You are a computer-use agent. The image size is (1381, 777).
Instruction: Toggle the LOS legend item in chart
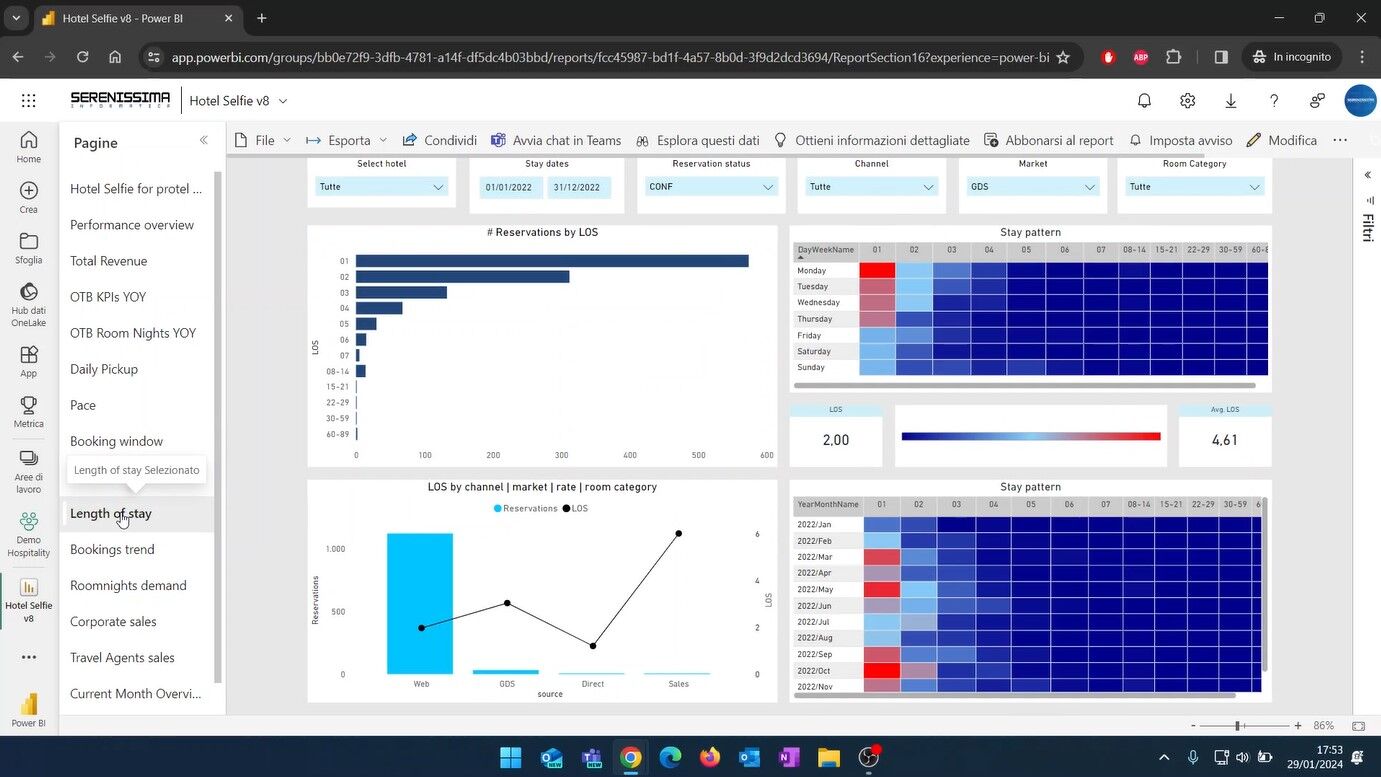(x=573, y=508)
